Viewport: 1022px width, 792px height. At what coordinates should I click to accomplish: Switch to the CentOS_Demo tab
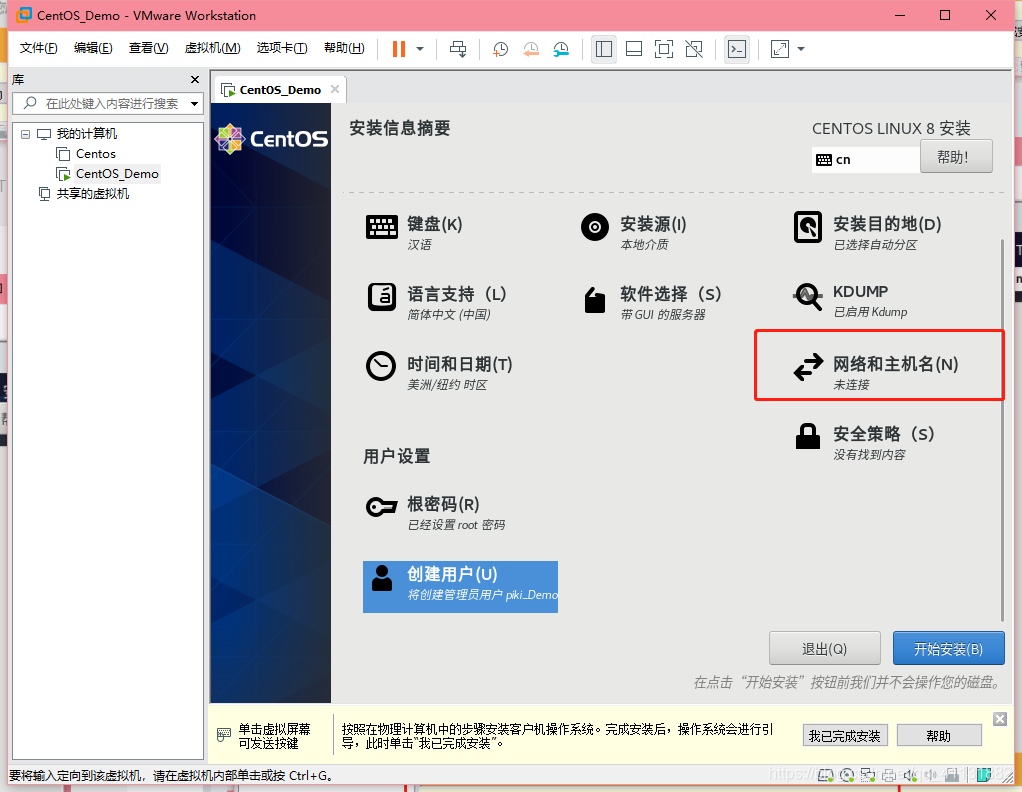point(280,90)
